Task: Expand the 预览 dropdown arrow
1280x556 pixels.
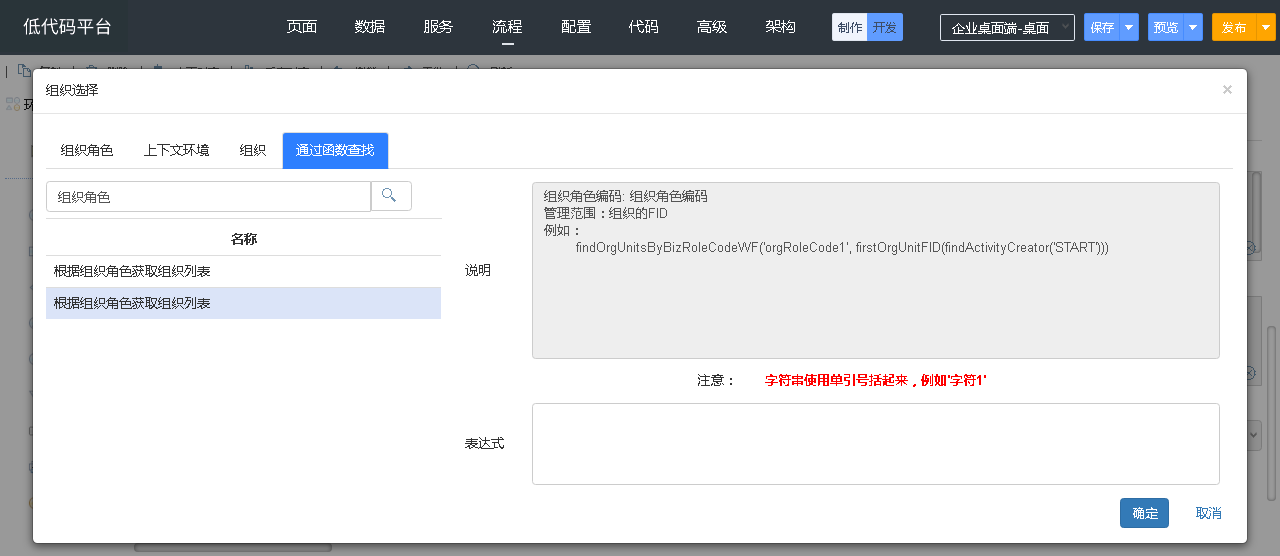Action: pos(1192,27)
